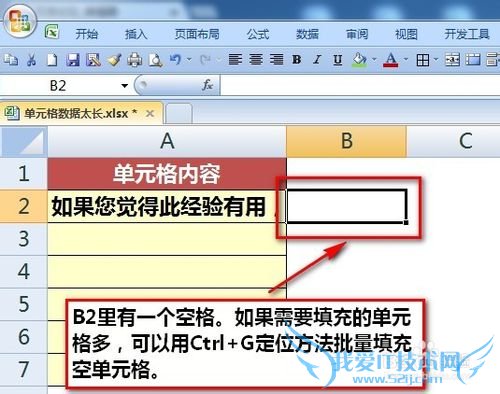The width and height of the screenshot is (500, 394).
Task: Expand font color dropdown arrow
Action: pyautogui.click(x=406, y=60)
